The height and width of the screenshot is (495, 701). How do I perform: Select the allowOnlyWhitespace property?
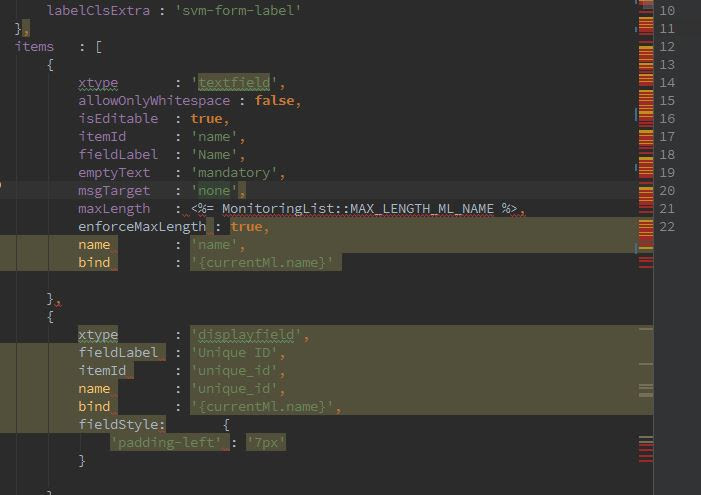(154, 101)
